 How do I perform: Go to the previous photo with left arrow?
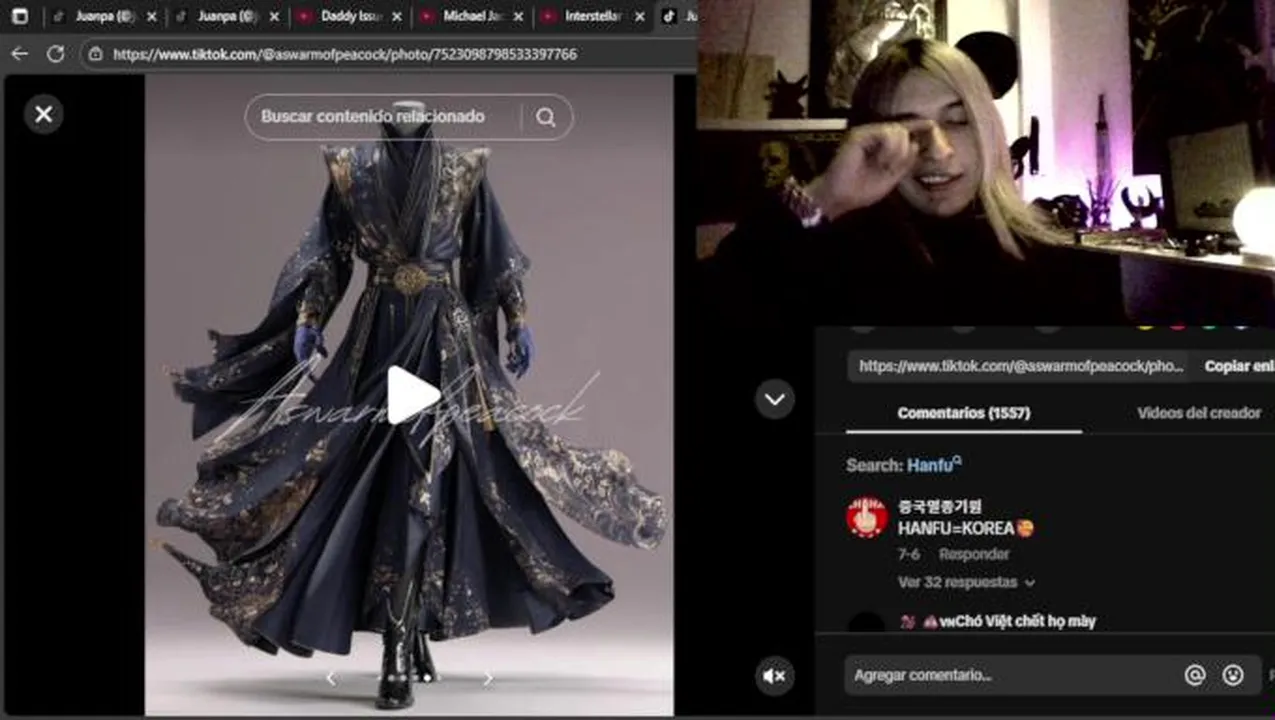point(331,678)
